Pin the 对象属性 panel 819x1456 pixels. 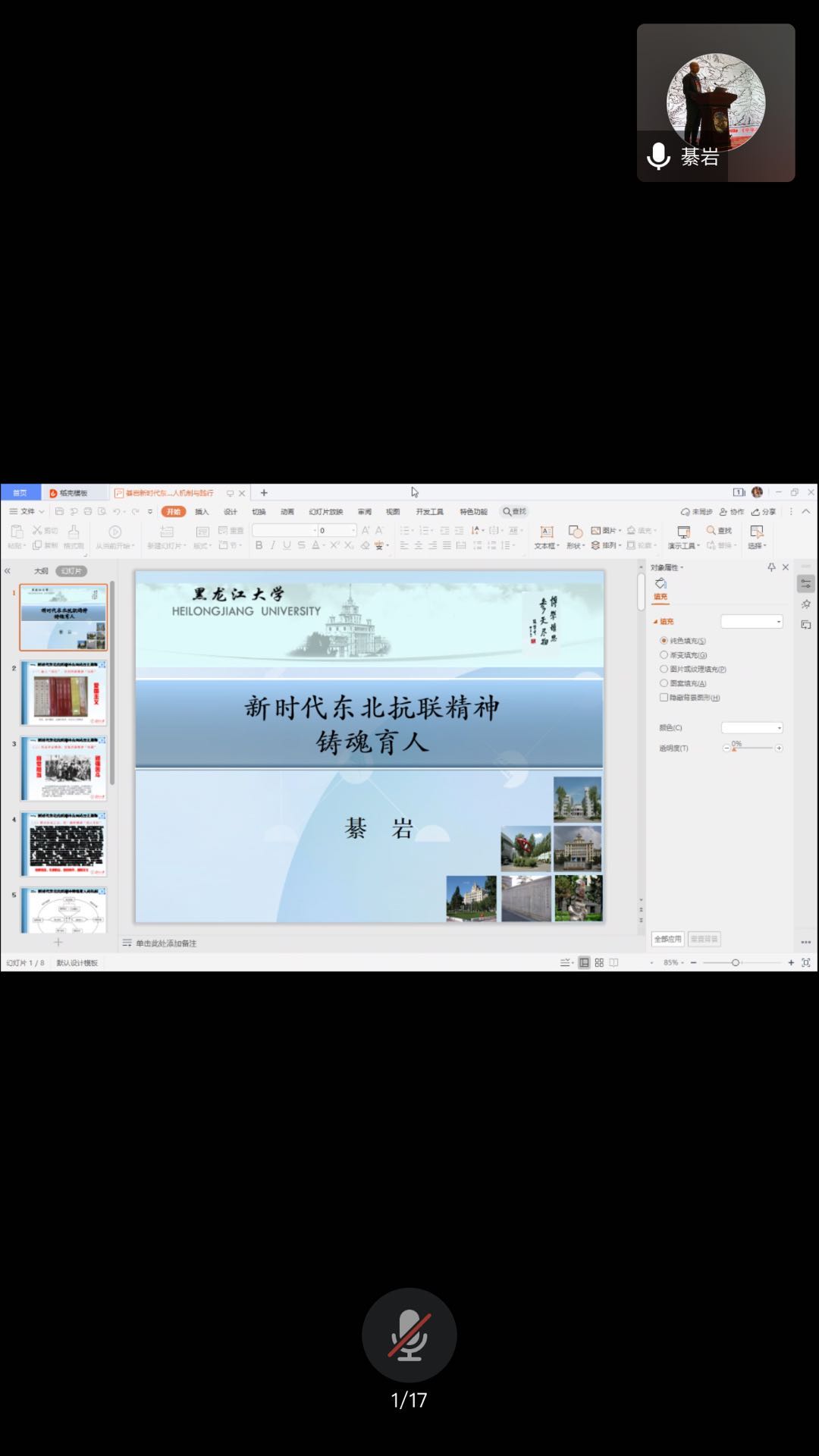pyautogui.click(x=771, y=567)
